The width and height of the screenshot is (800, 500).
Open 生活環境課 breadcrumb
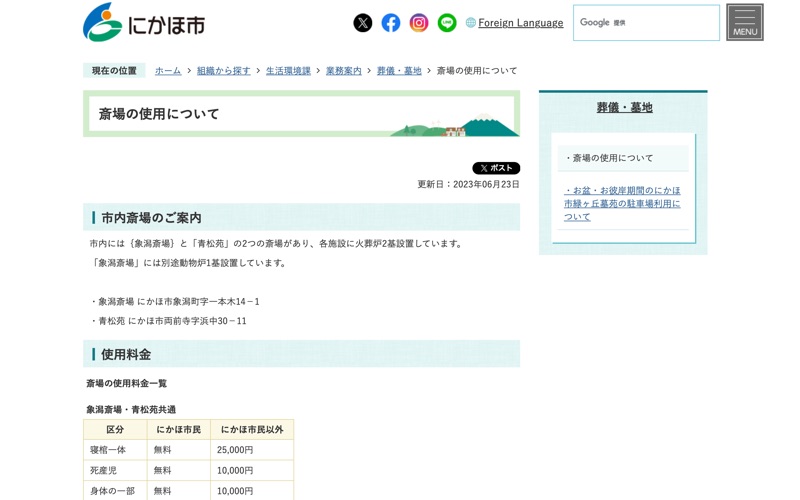(x=288, y=71)
